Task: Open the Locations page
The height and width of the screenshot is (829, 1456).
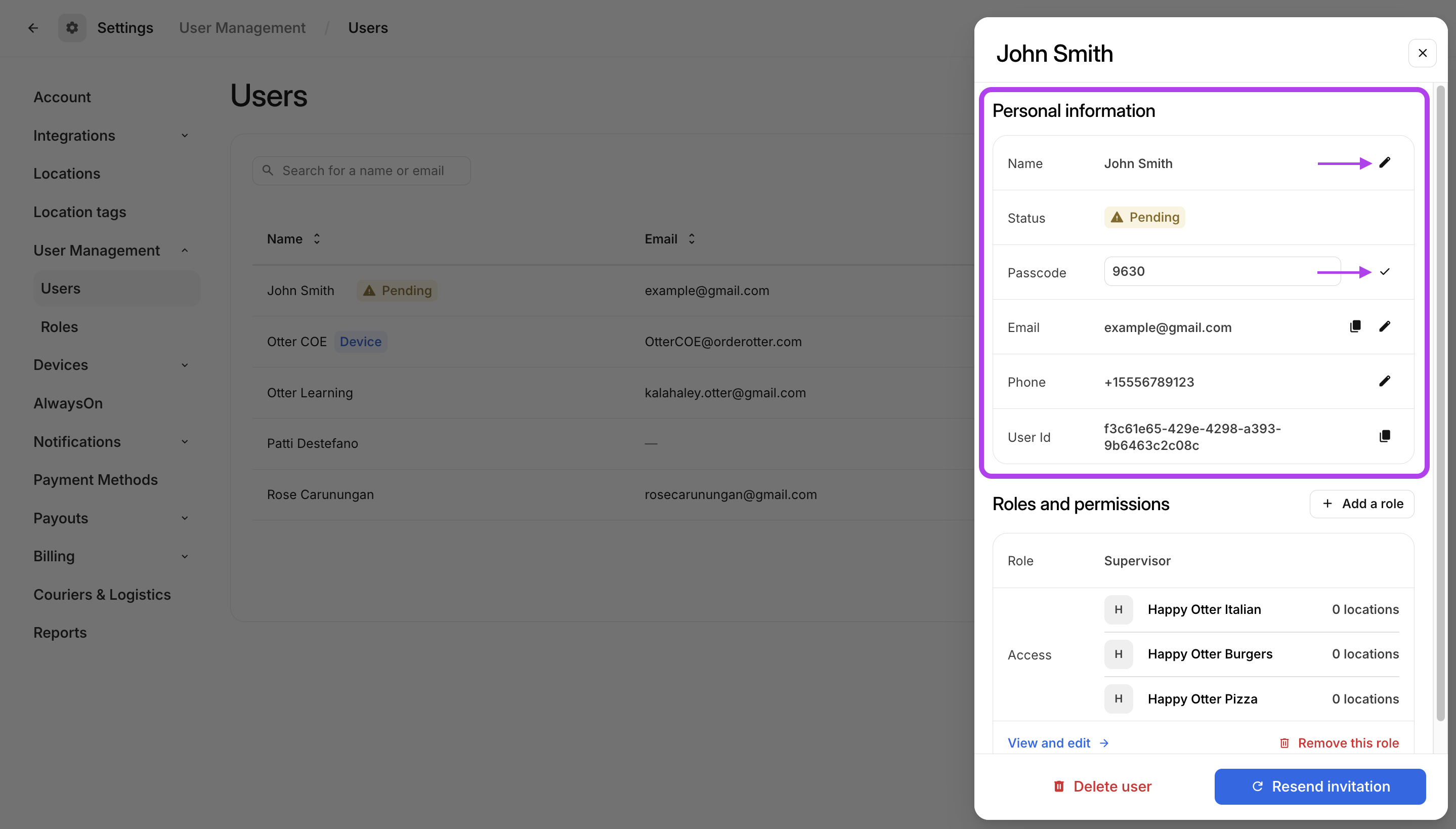Action: point(67,173)
